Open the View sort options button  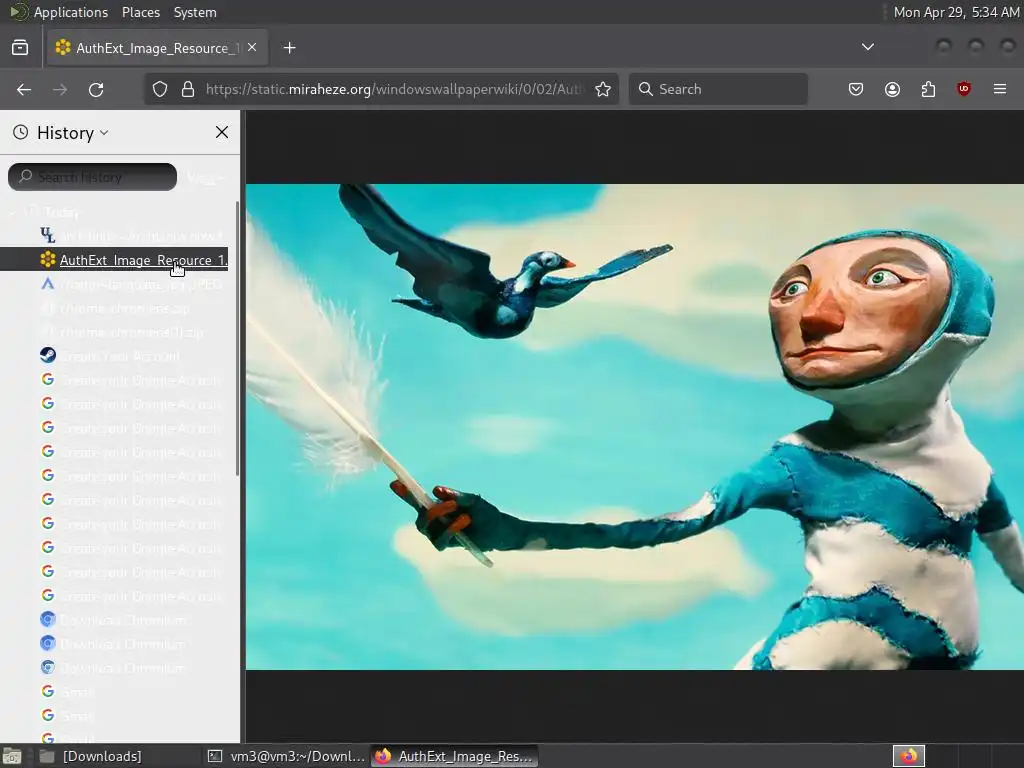[206, 177]
